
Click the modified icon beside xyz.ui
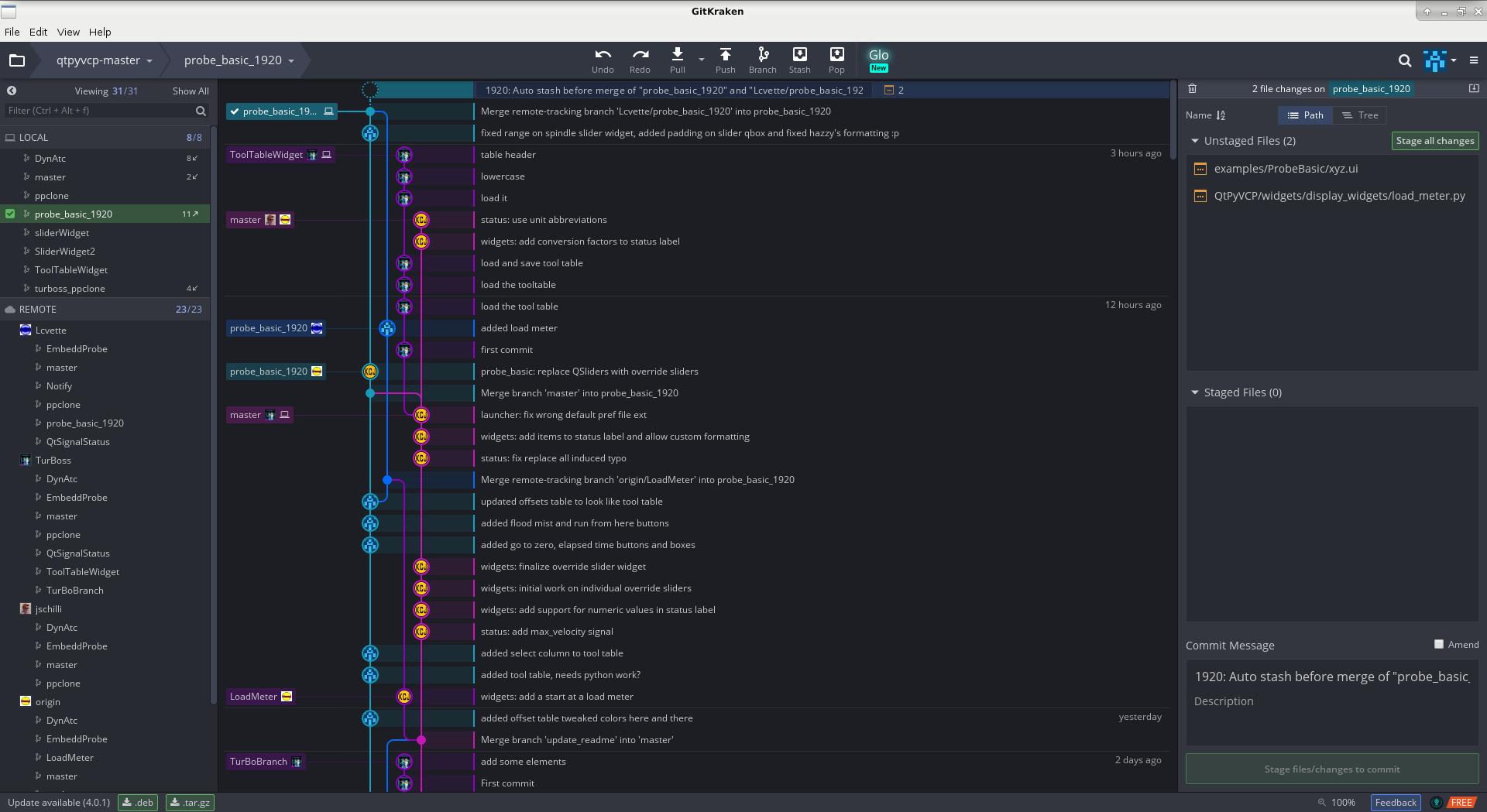pos(1200,169)
